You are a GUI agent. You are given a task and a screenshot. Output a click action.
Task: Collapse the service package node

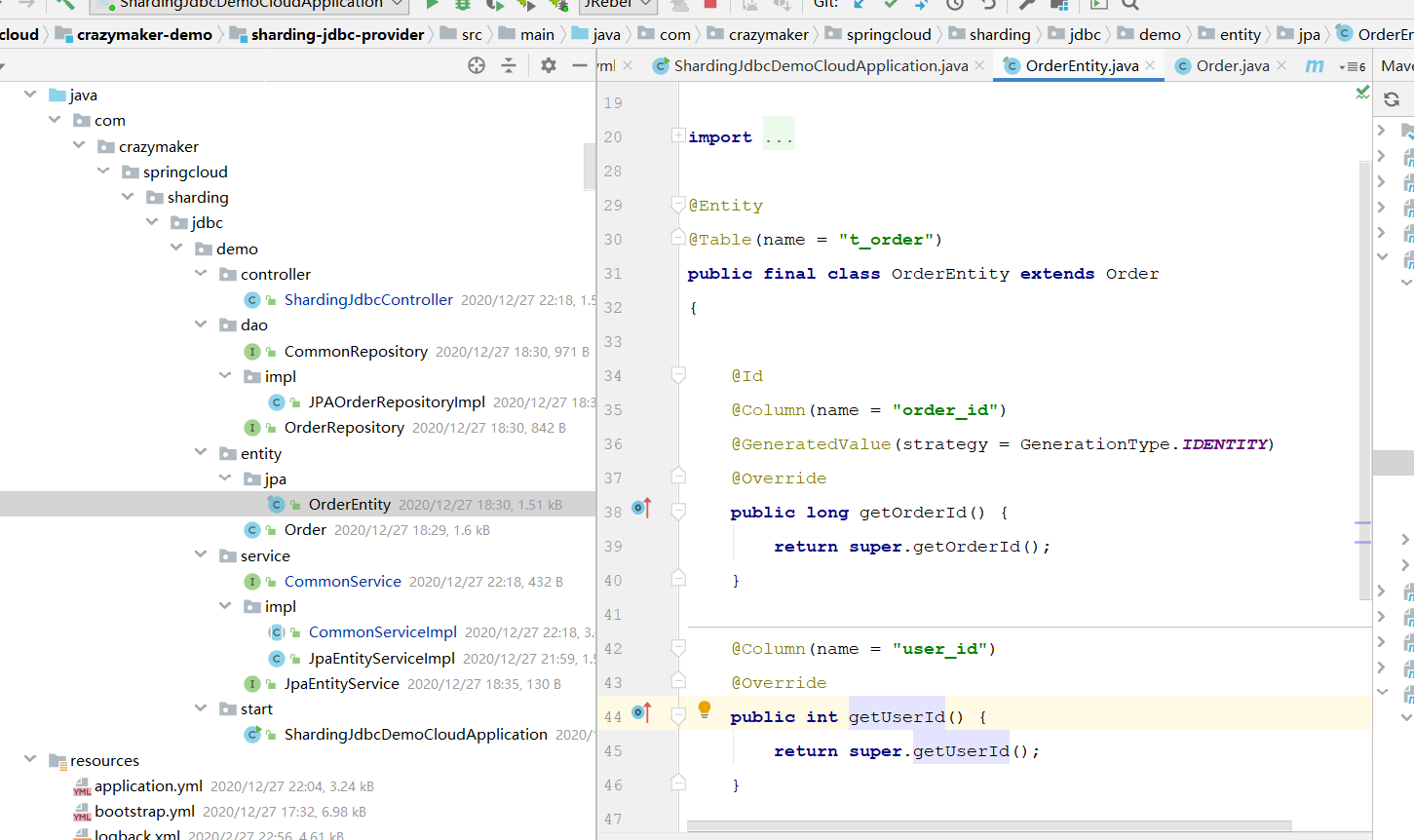pyautogui.click(x=201, y=554)
